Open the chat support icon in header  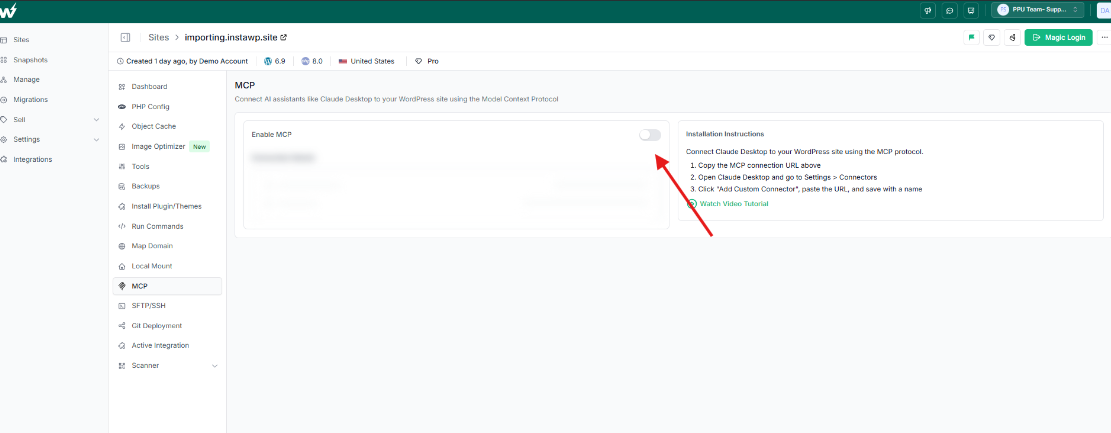(949, 10)
